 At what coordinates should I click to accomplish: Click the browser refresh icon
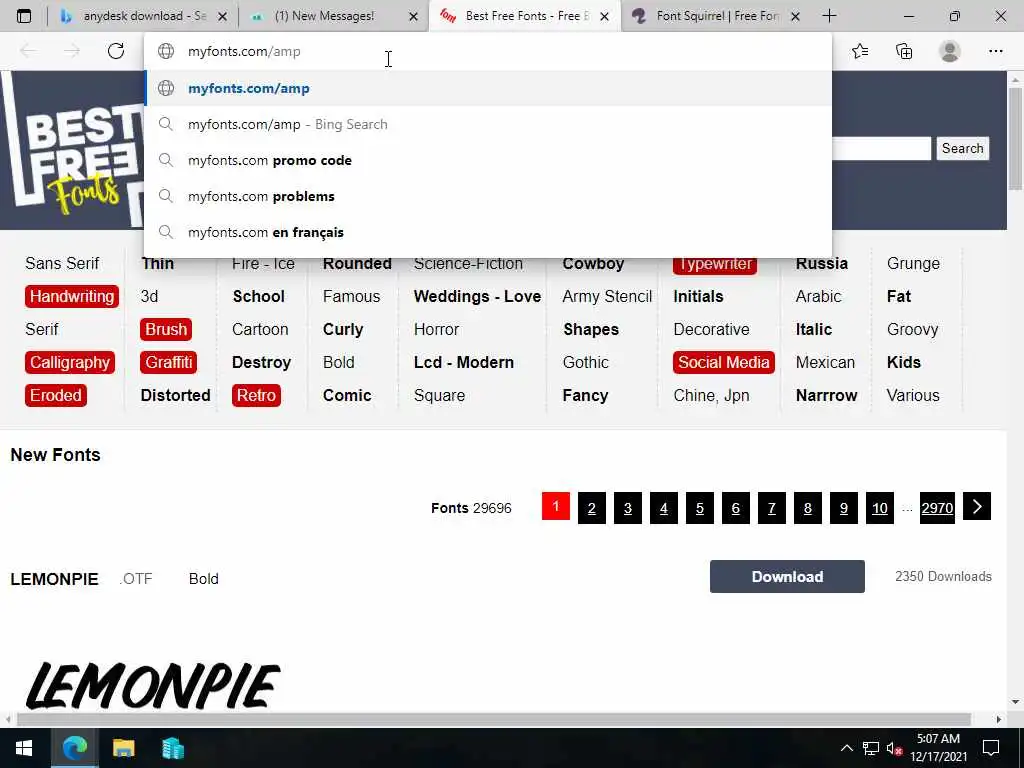point(116,51)
